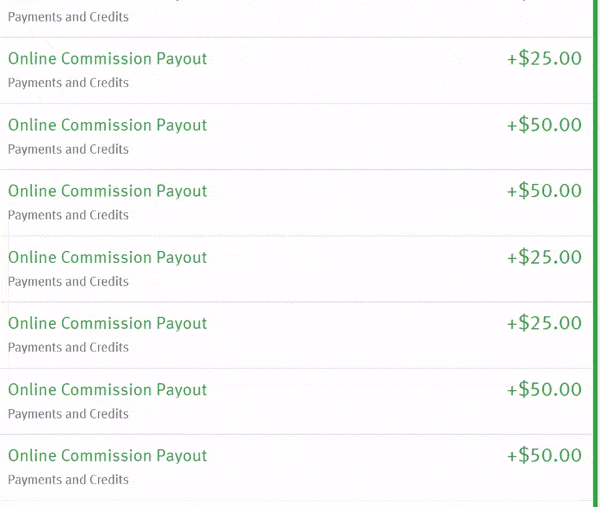Select Payments and Credits under the topmost +$25.00 payout
600x507 pixels.
pyautogui.click(x=68, y=83)
